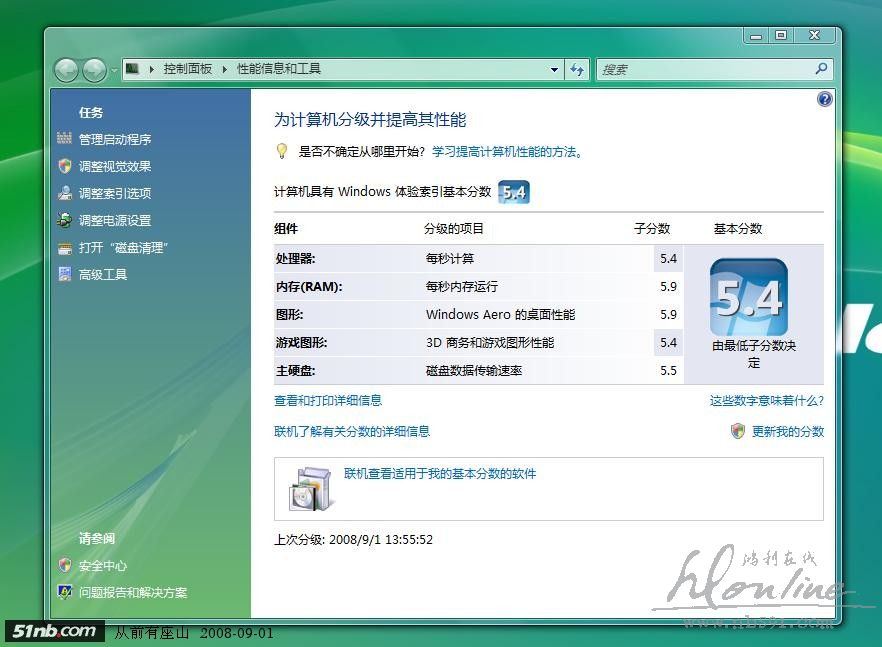The height and width of the screenshot is (647, 882).
Task: Select 调整电源设置 from the sidebar
Action: pos(115,221)
